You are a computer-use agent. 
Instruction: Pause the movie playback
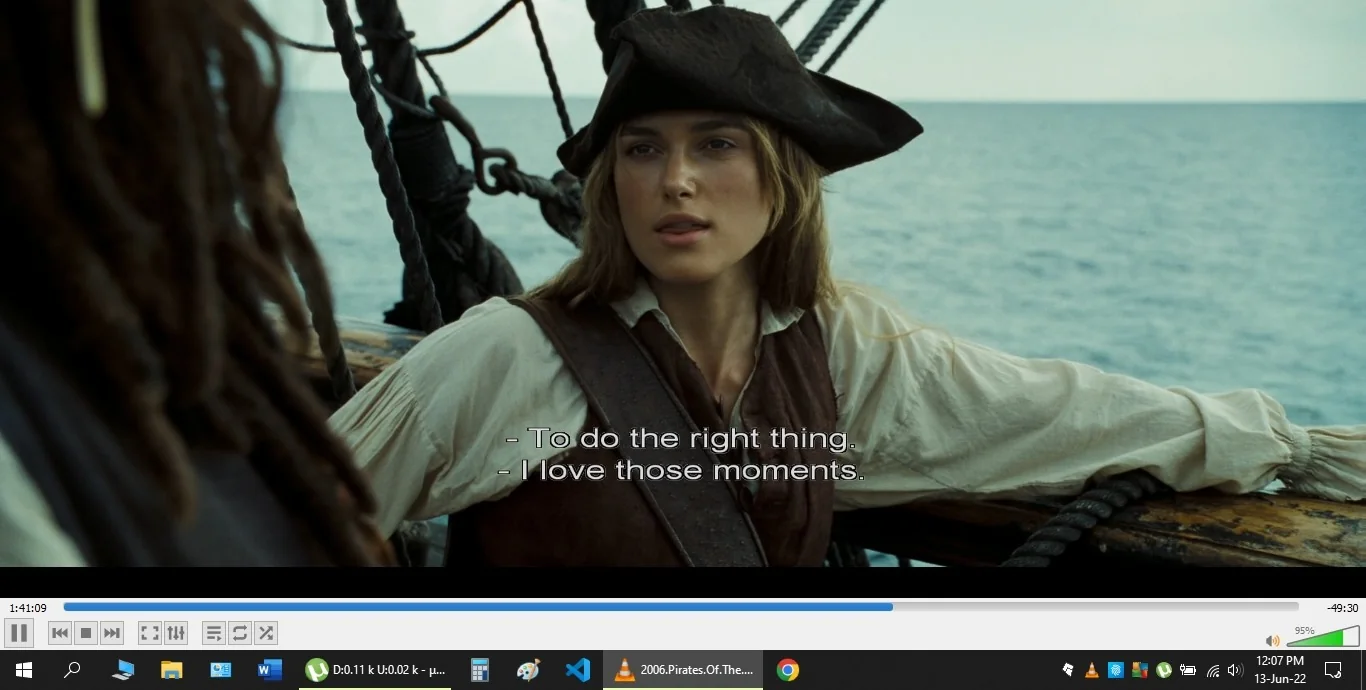tap(19, 633)
